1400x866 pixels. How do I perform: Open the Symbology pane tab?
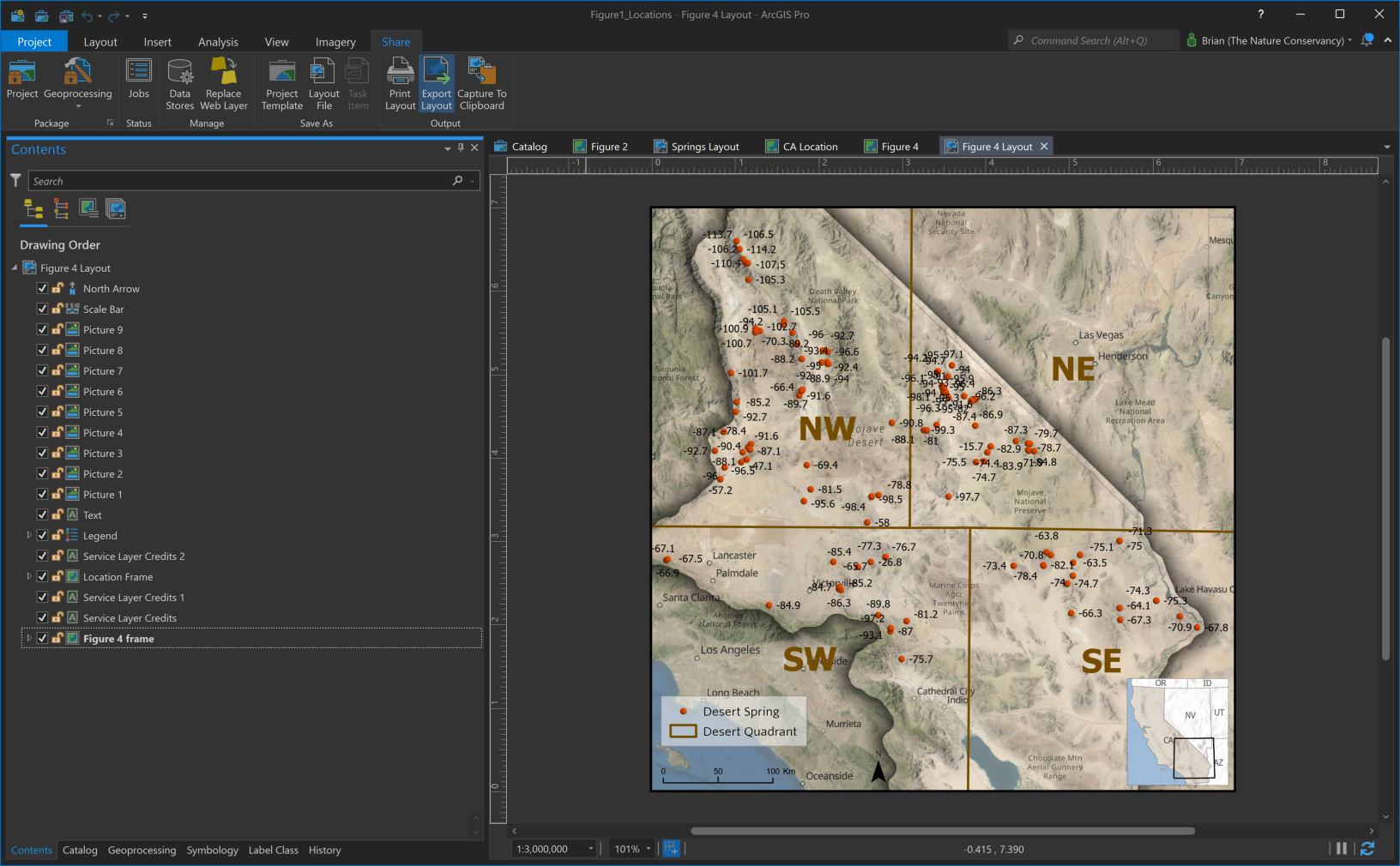212,850
